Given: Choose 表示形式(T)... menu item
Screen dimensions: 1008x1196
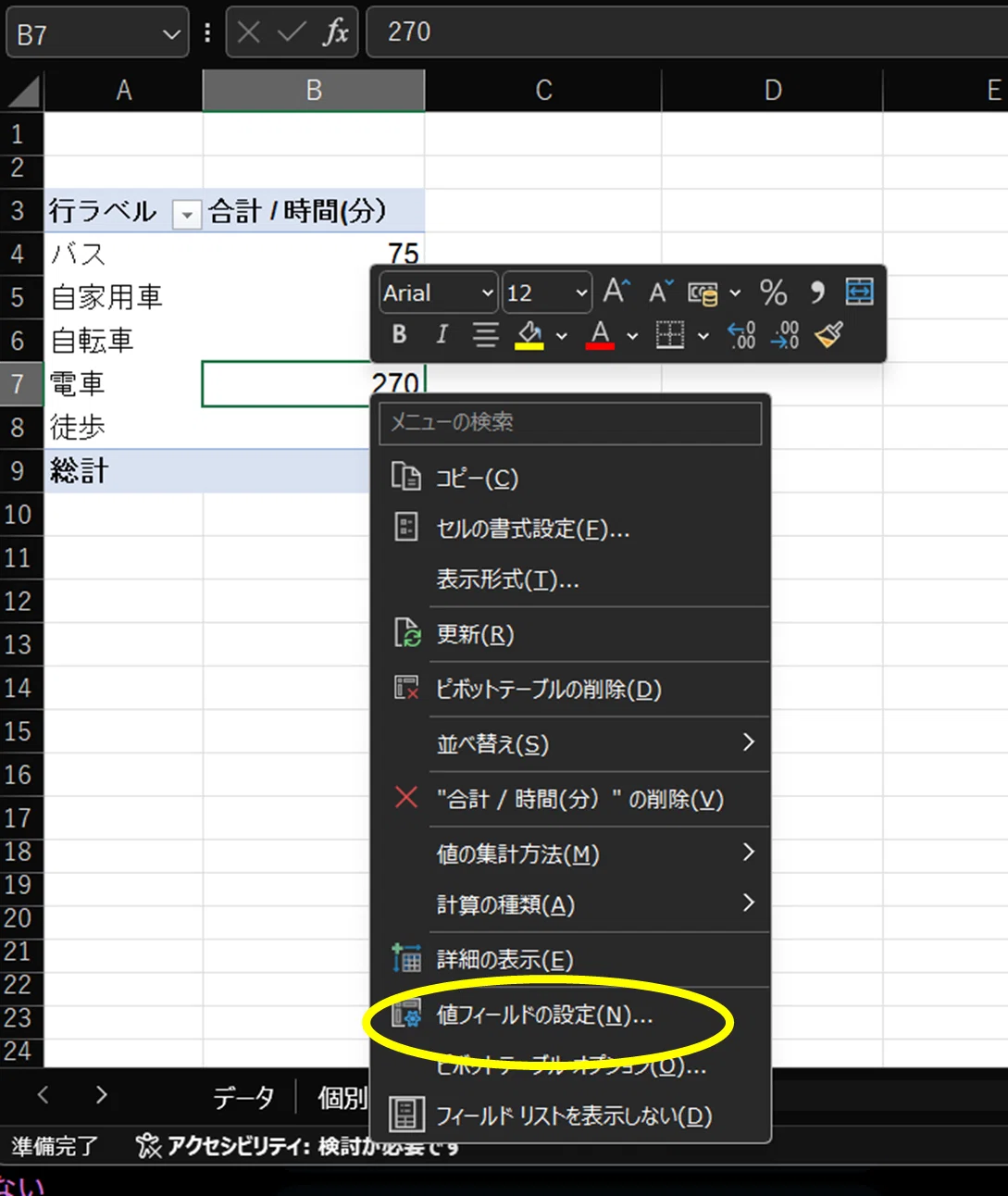Looking at the screenshot, I should [570, 579].
